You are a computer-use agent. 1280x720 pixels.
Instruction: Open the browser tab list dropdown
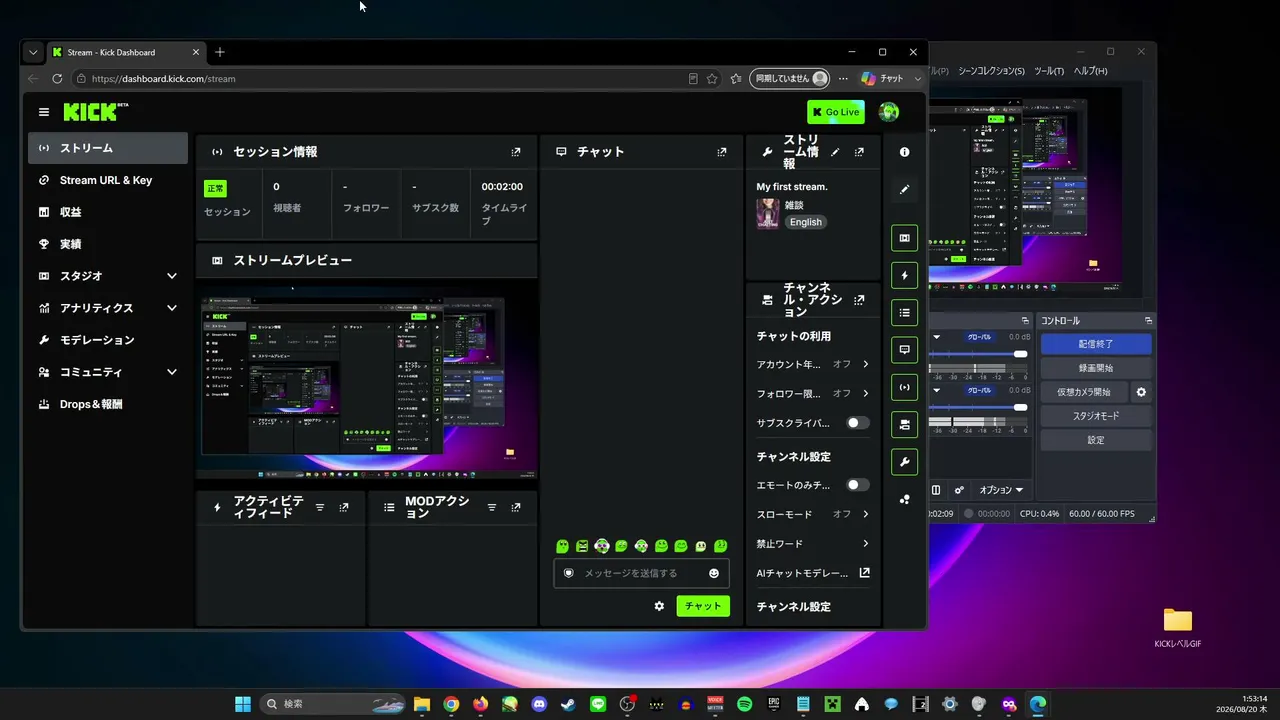[33, 52]
